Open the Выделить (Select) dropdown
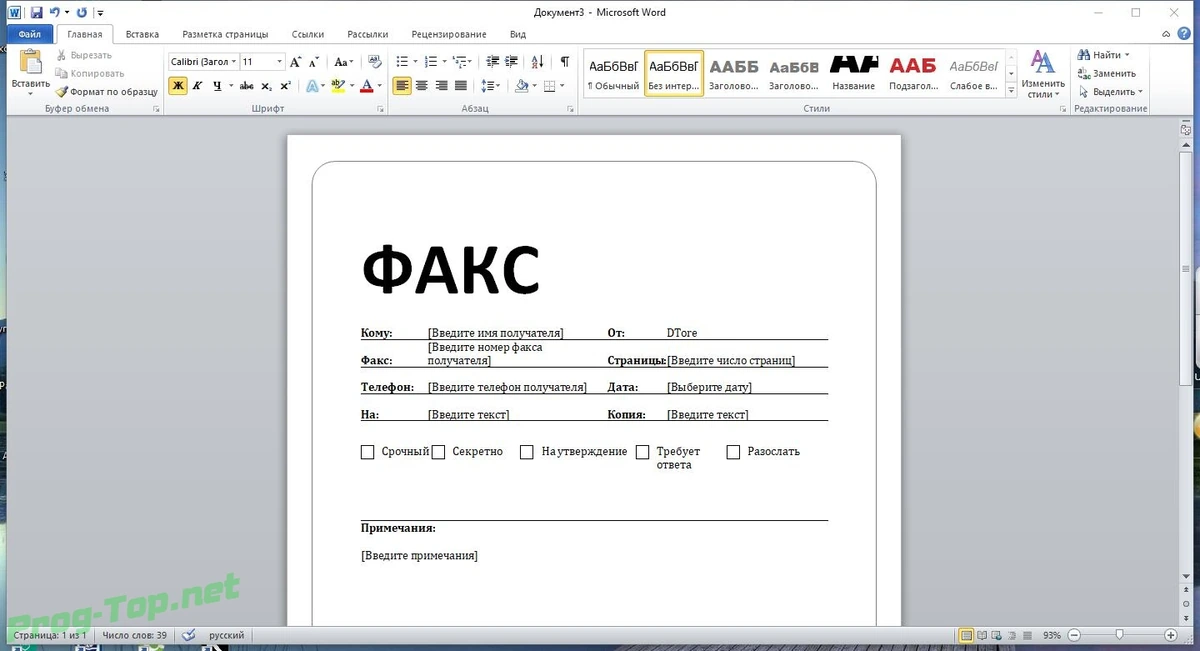Image resolution: width=1200 pixels, height=651 pixels. (x=1111, y=92)
